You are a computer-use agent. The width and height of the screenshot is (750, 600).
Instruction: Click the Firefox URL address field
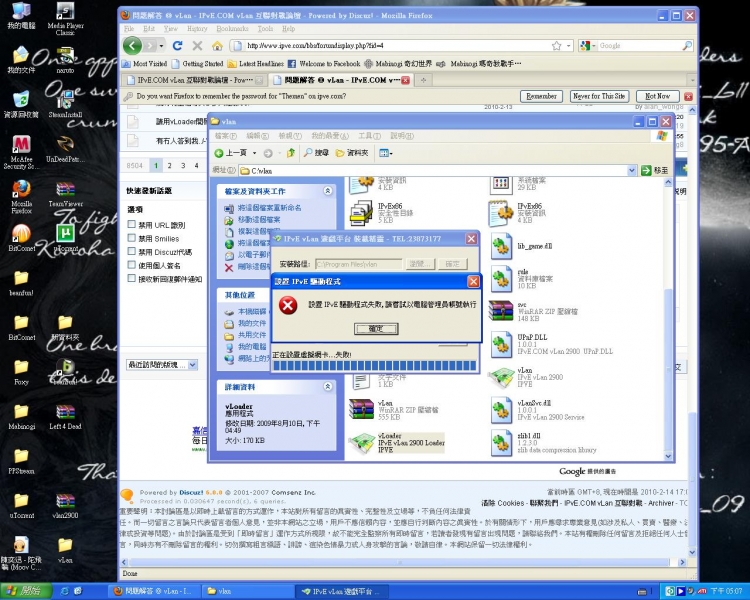pos(400,46)
